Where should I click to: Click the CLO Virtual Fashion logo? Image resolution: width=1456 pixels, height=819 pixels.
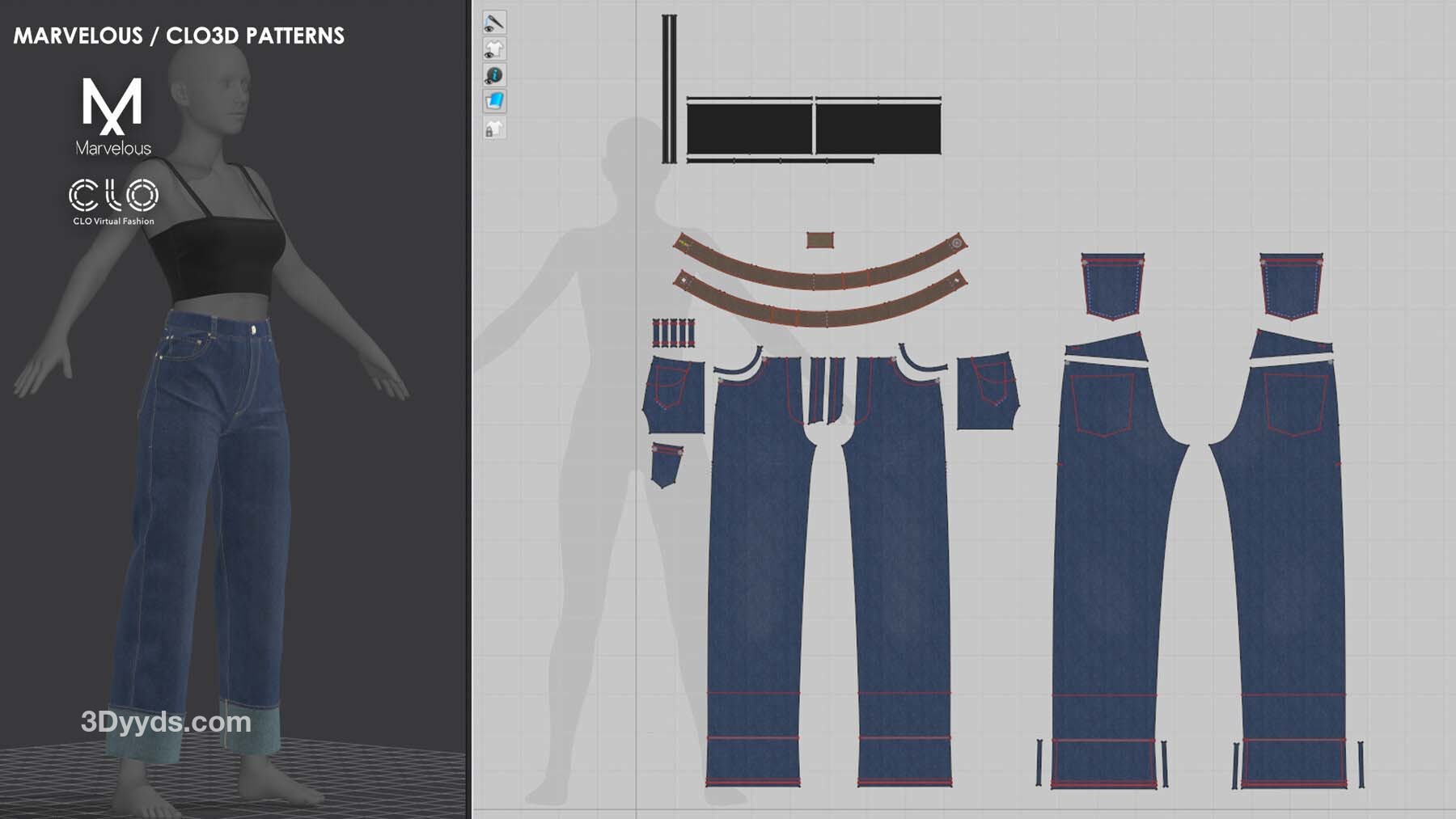click(x=113, y=201)
